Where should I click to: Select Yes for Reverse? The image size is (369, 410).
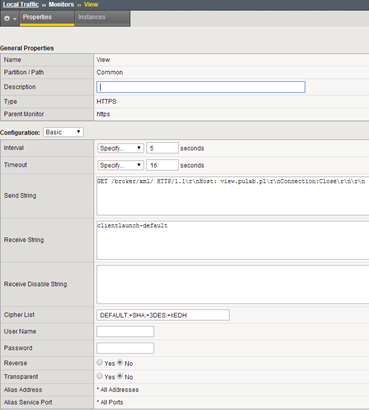(x=100, y=362)
